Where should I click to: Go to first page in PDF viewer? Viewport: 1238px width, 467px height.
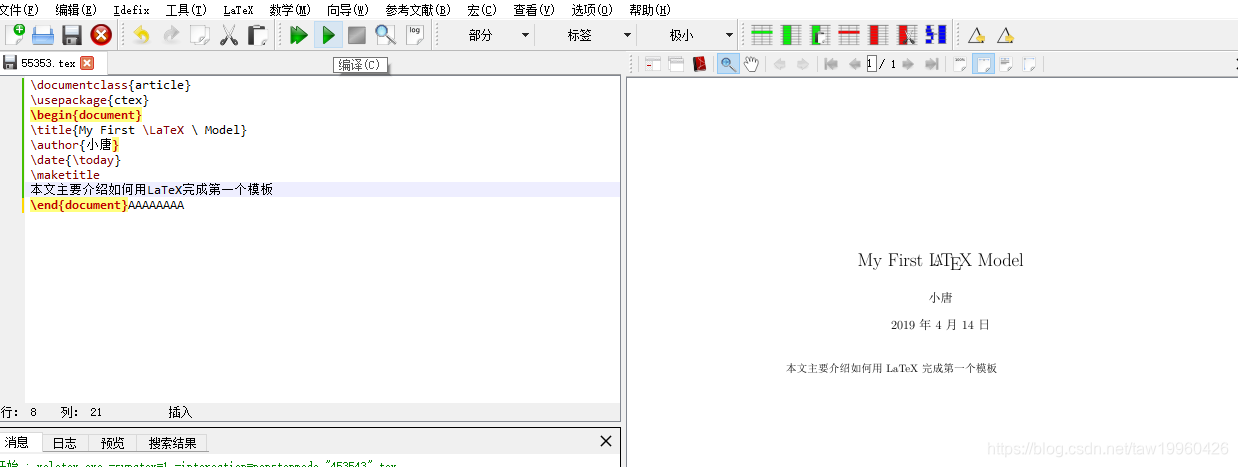pyautogui.click(x=830, y=64)
